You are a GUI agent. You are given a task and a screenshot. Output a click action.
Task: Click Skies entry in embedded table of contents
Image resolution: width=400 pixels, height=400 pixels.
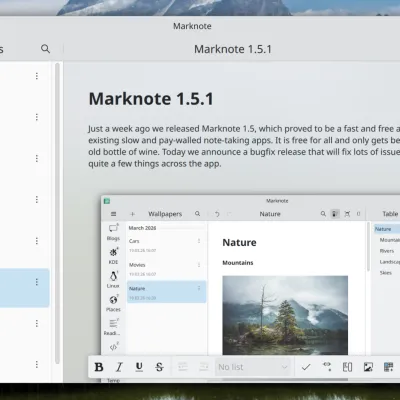[386, 273]
